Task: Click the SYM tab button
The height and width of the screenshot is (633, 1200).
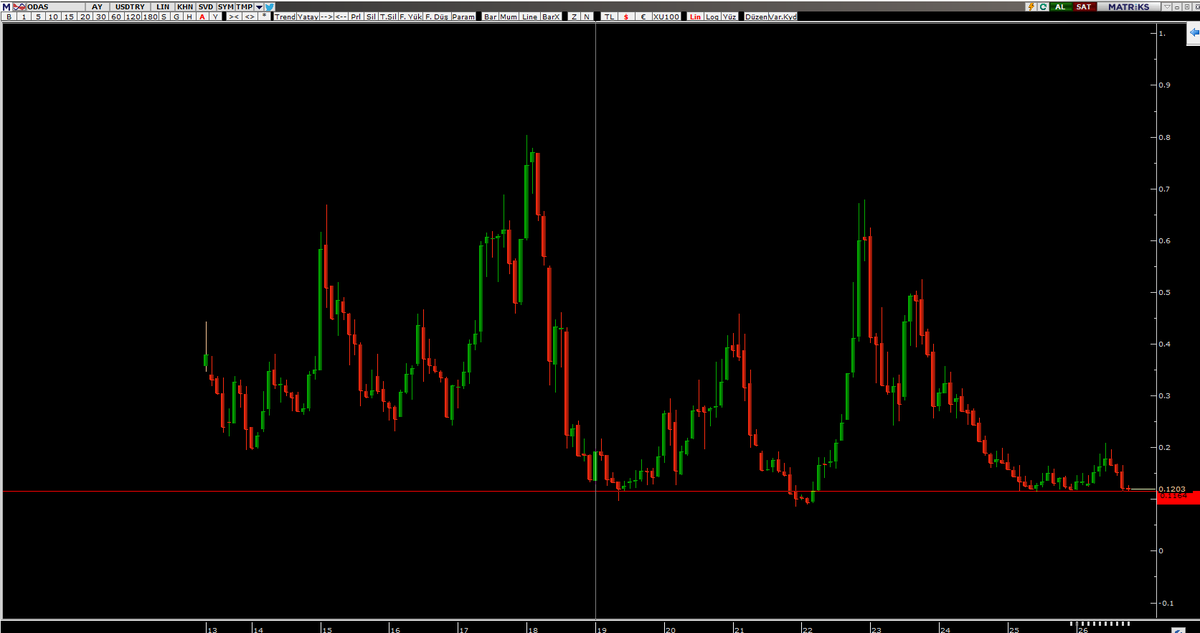Action: click(x=226, y=6)
